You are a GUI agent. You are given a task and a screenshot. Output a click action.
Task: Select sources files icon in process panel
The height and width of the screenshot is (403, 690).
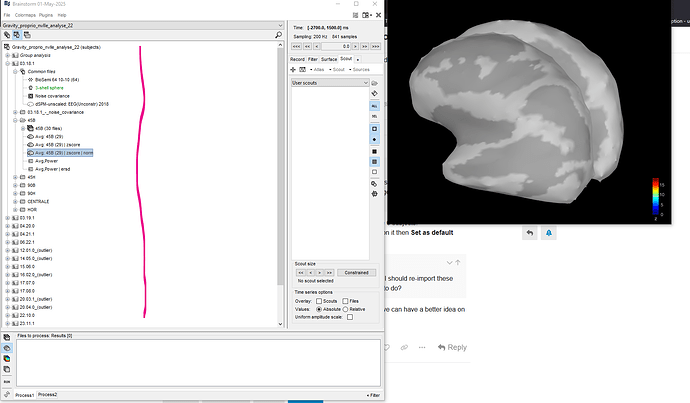(7, 348)
